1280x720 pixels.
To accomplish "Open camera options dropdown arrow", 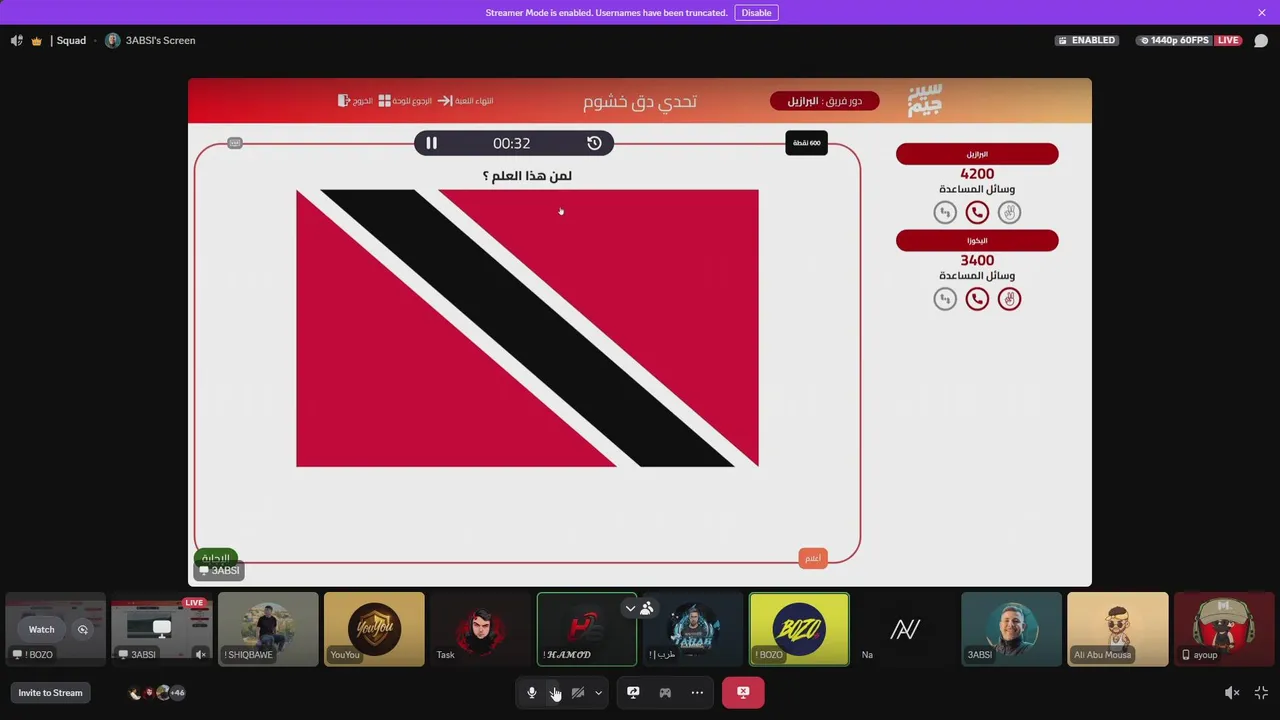I will pyautogui.click(x=598, y=692).
